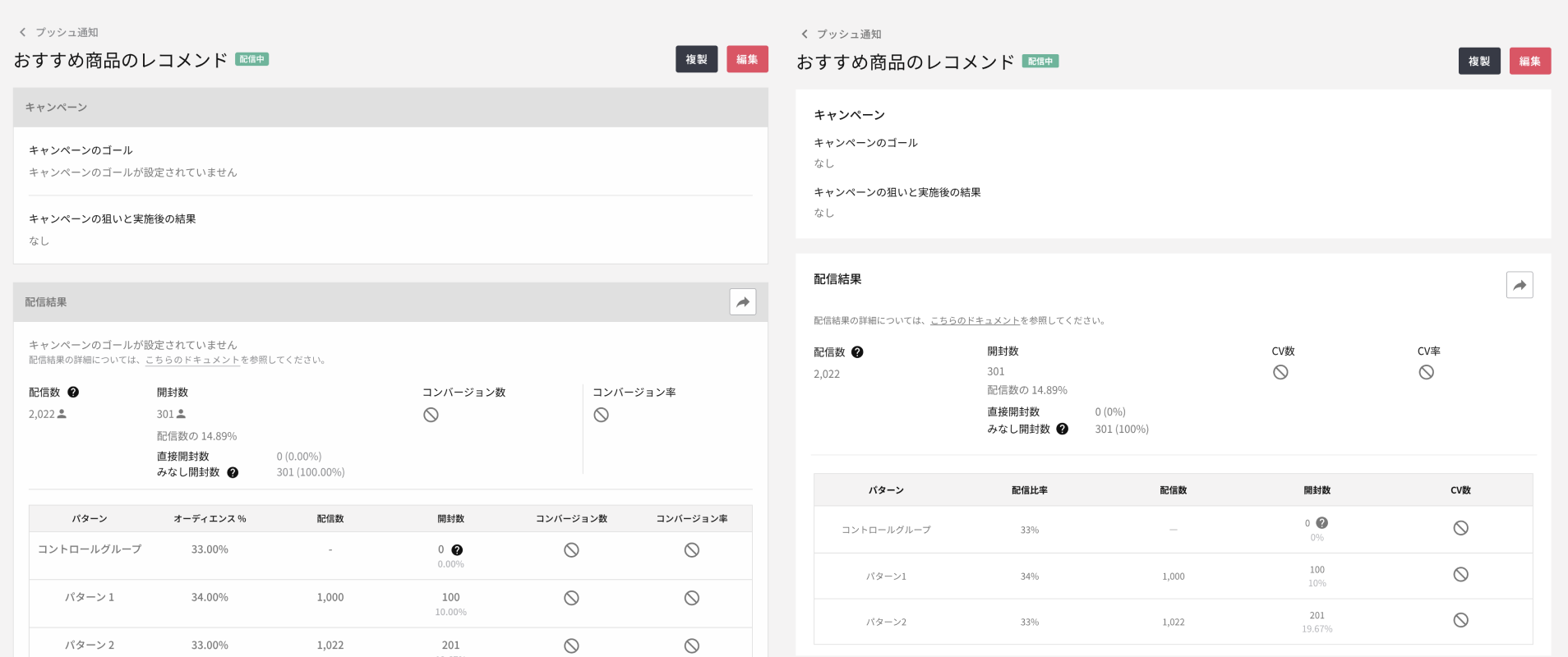Click the 複製 button in the right panel
Viewport: 1568px width, 657px height.
[1479, 61]
